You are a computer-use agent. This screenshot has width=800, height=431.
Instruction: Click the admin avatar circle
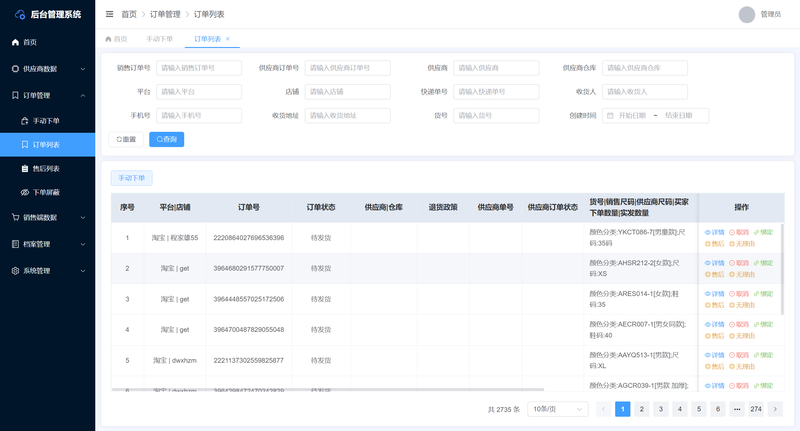tap(746, 14)
